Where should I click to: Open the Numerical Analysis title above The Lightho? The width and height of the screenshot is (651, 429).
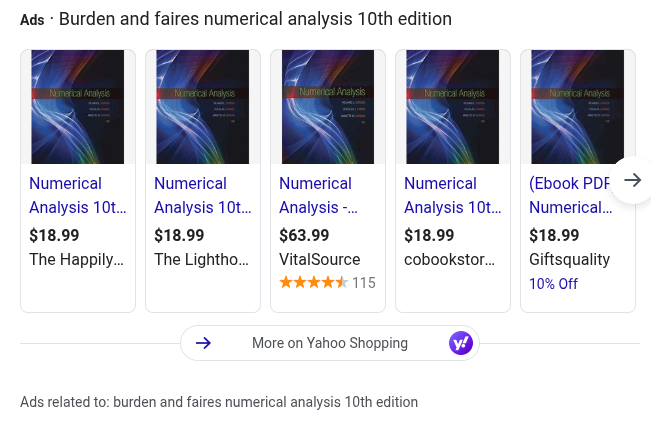click(202, 195)
